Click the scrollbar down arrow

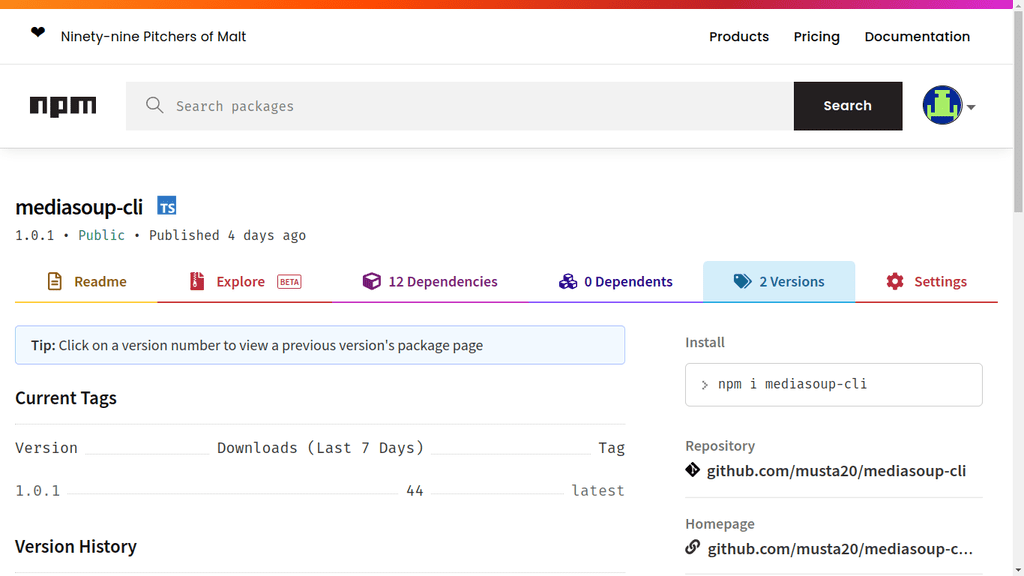tap(1018, 570)
